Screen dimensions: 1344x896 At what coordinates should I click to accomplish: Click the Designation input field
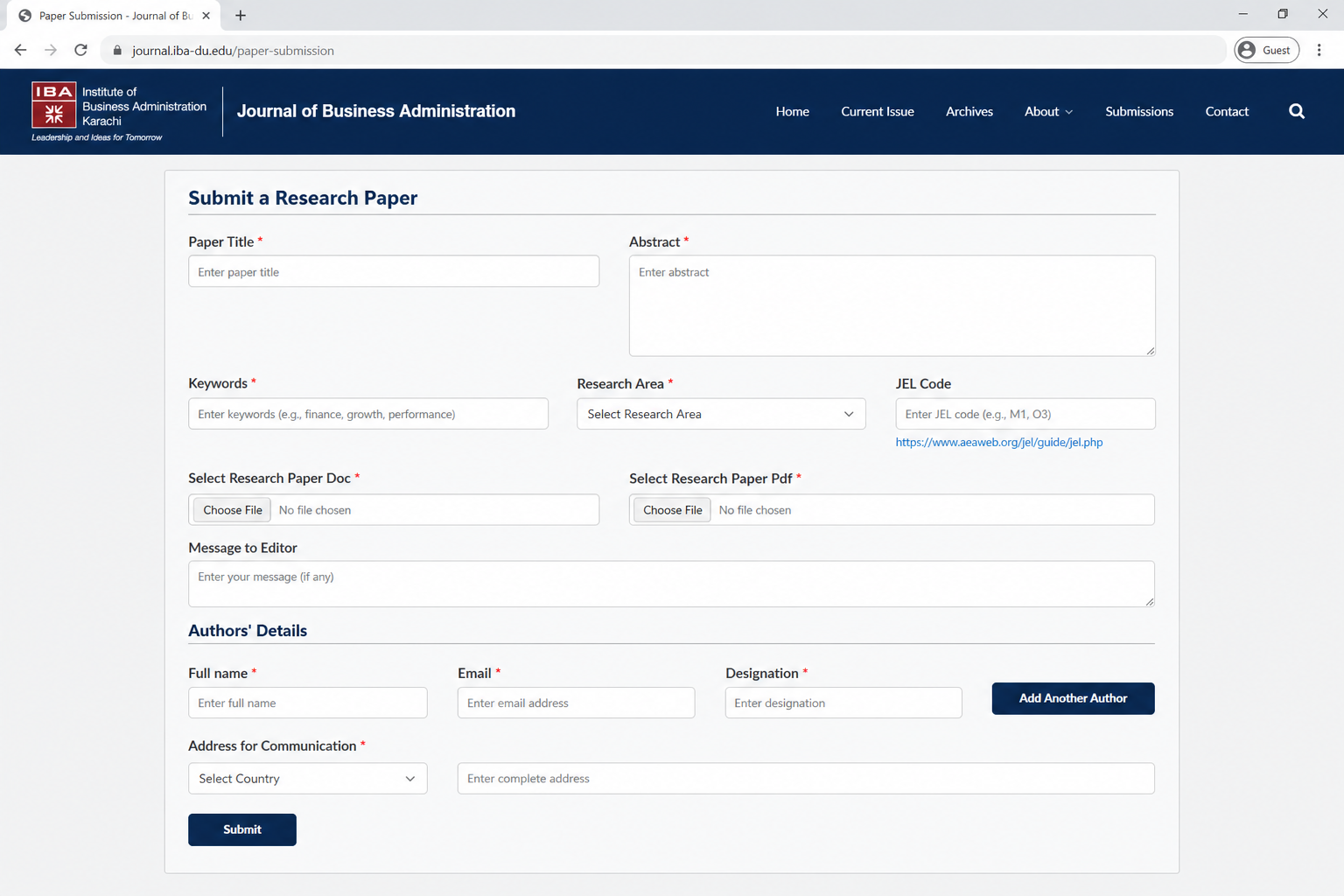[x=843, y=703]
